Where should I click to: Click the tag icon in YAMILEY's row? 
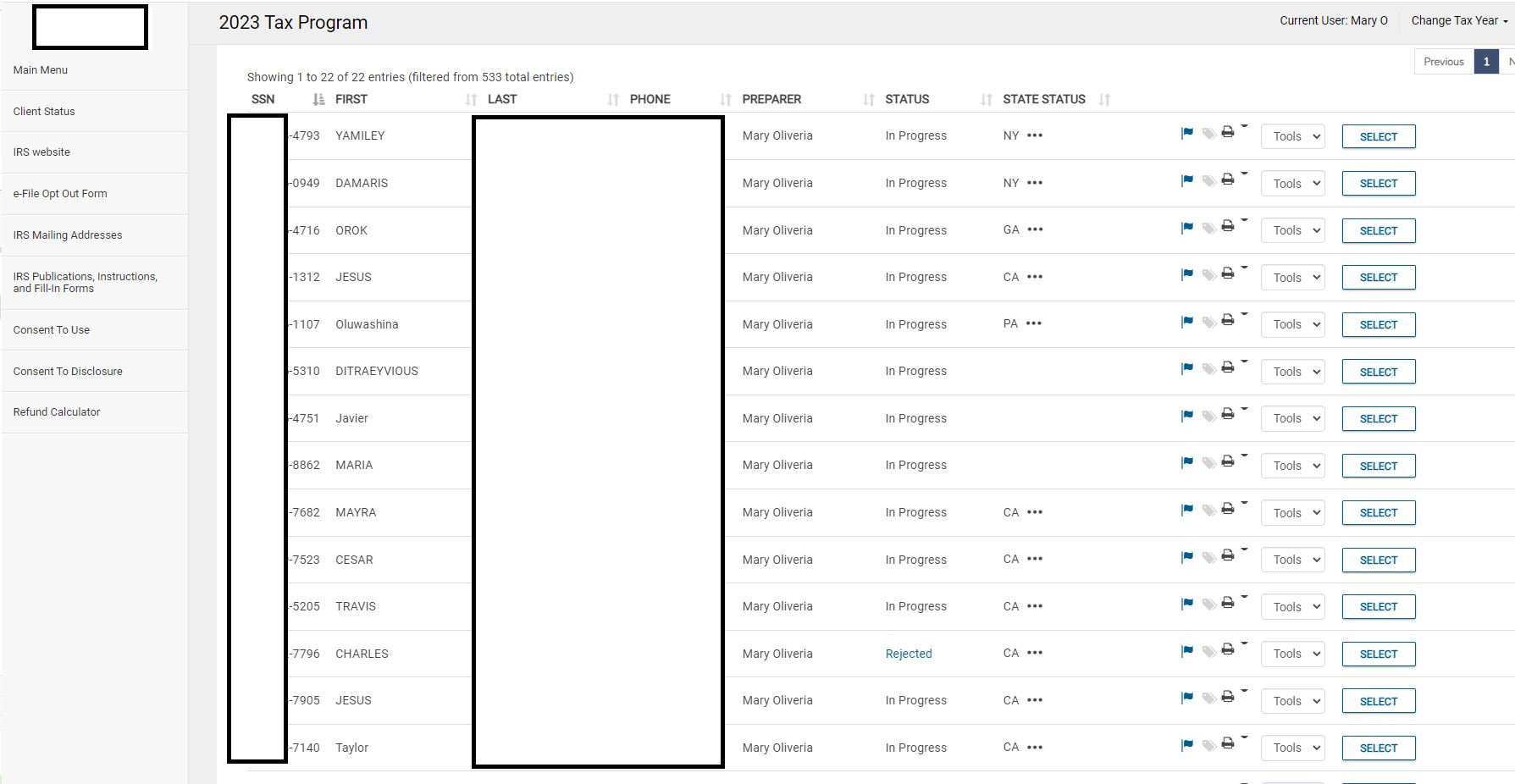1208,133
